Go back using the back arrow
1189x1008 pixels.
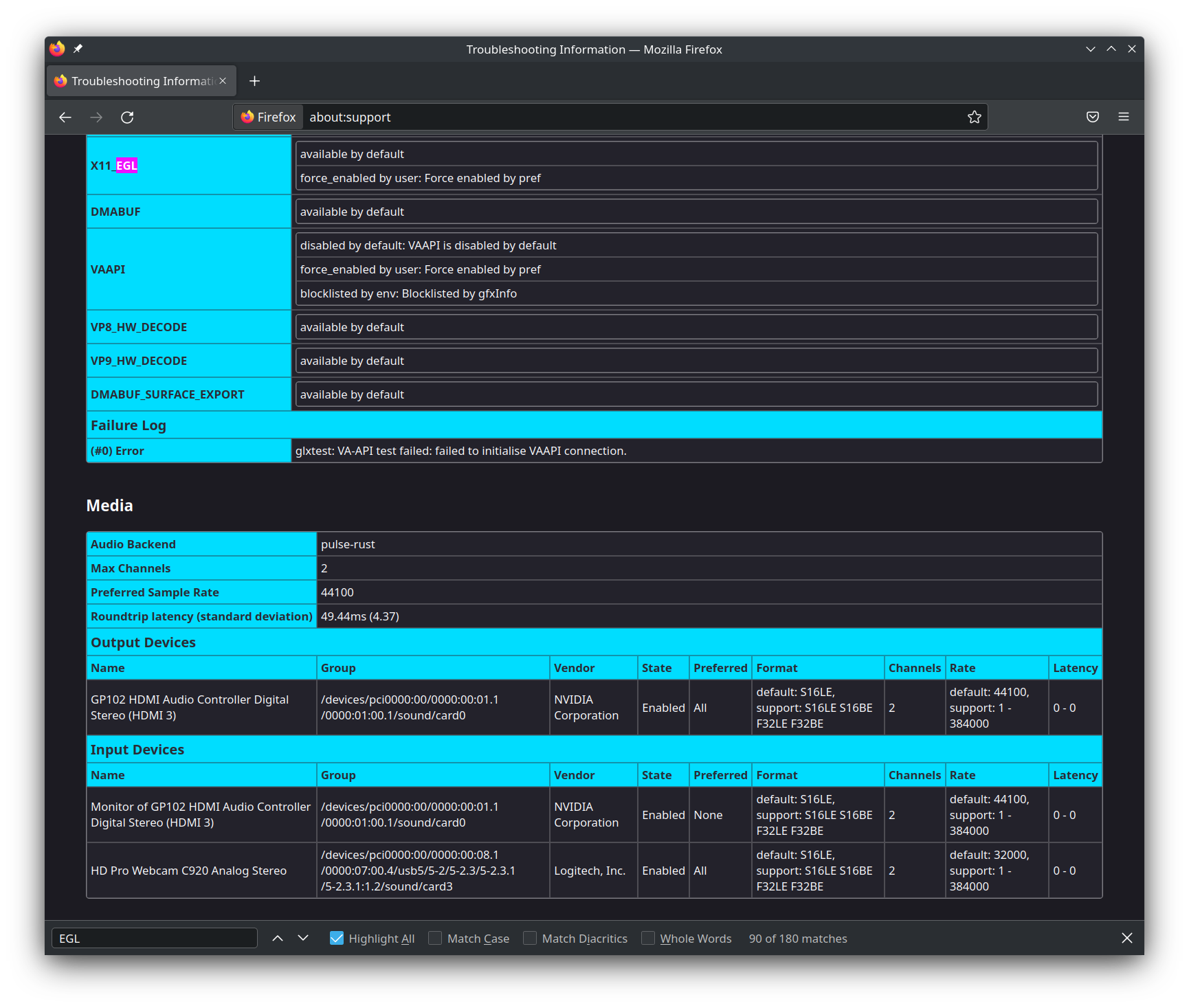[x=65, y=117]
